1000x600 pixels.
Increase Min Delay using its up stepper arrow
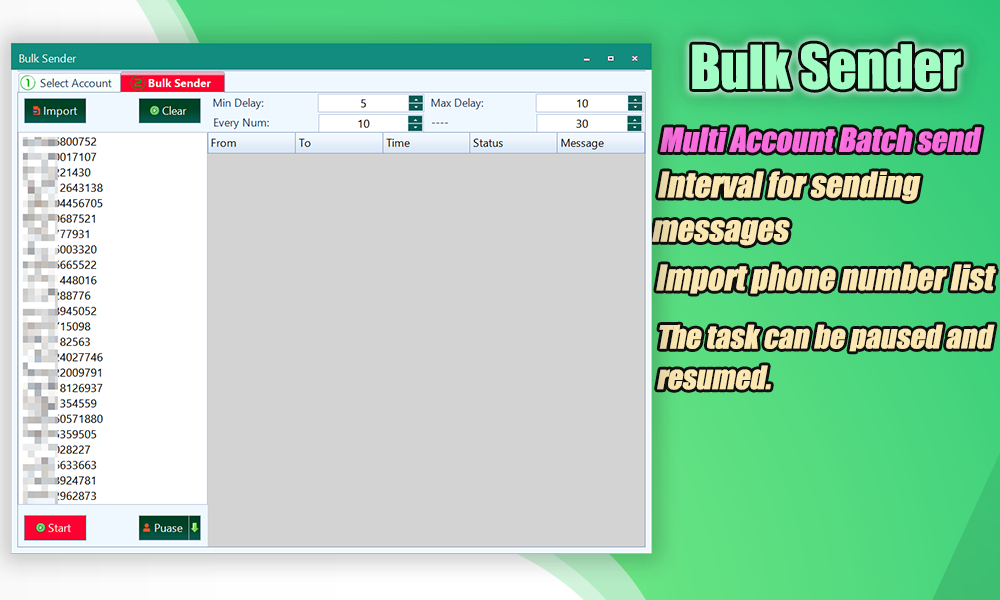[x=417, y=99]
